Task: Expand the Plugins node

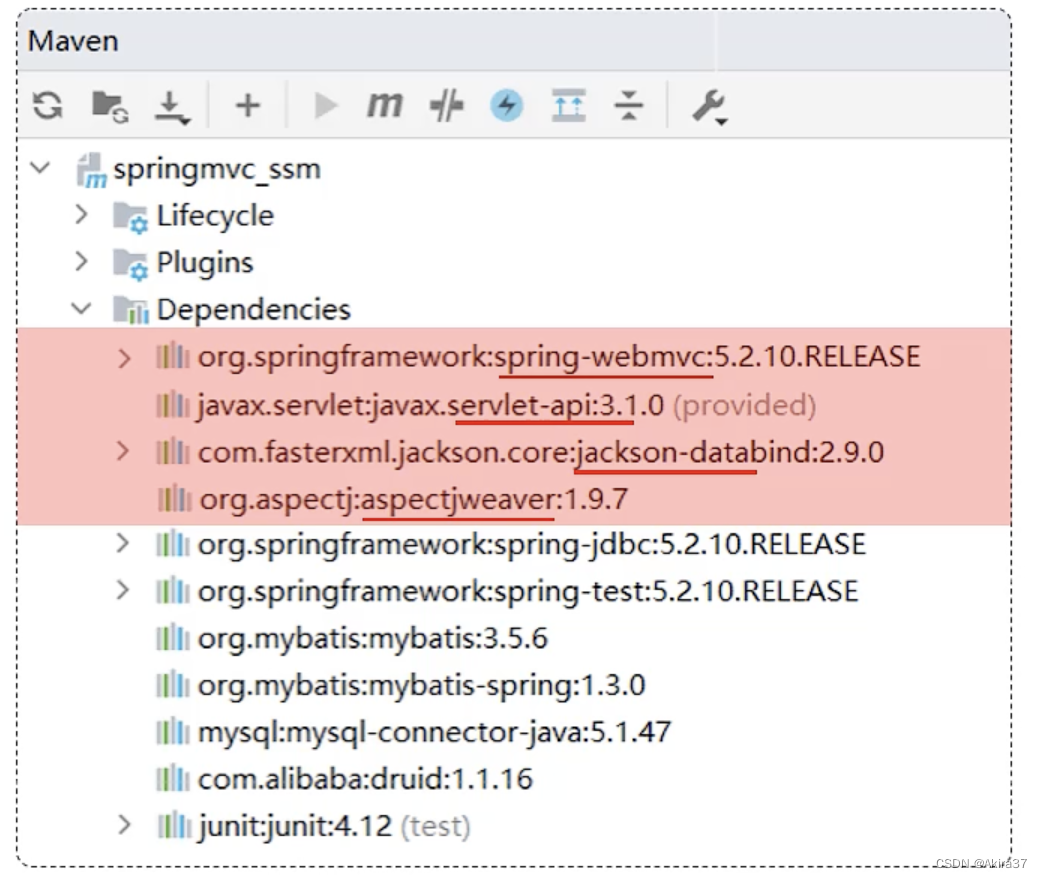Action: 81,261
